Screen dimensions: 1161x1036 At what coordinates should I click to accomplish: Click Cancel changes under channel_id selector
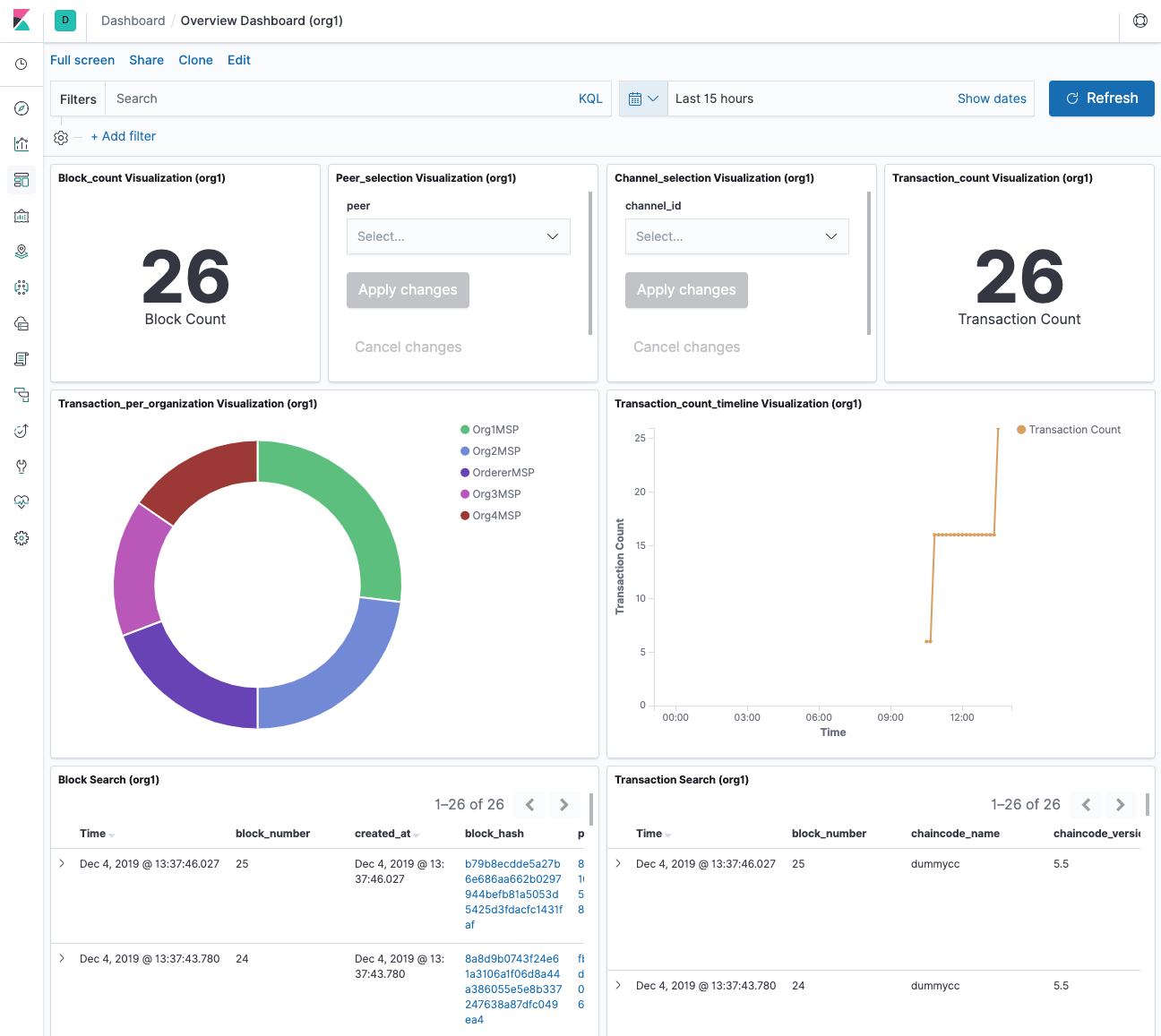pos(687,347)
